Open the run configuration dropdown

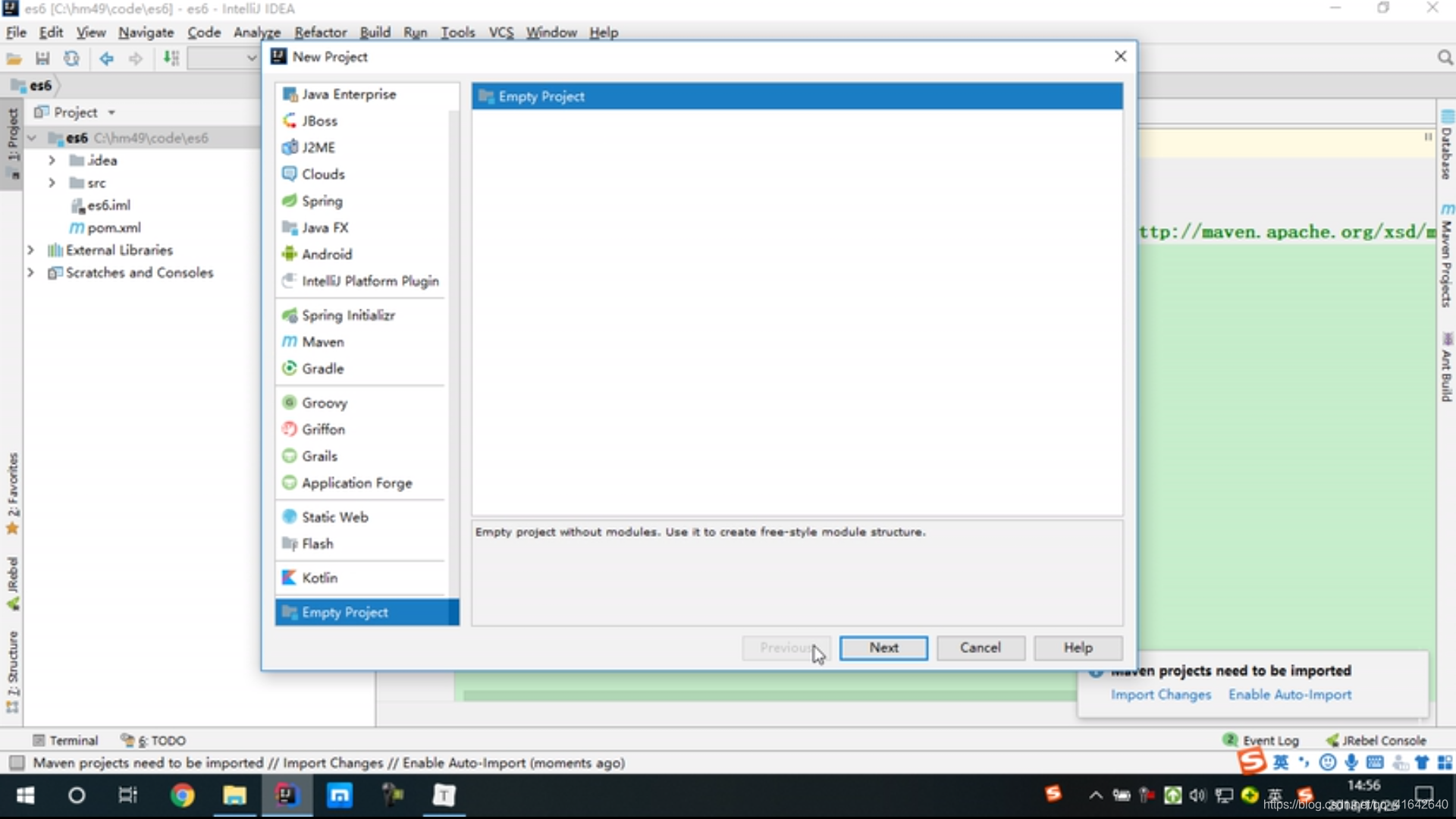click(224, 58)
